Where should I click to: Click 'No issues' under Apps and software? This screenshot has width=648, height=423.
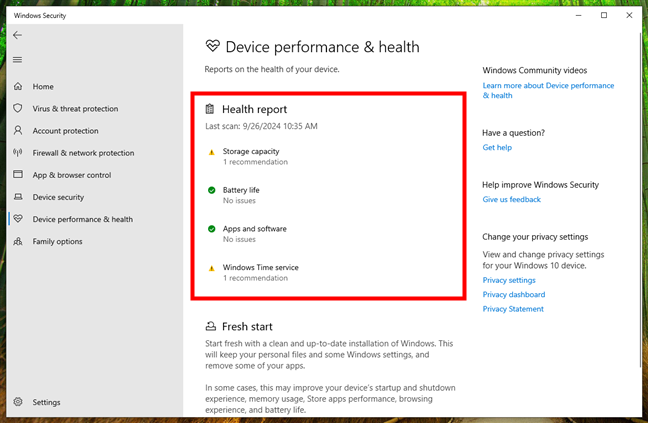[239, 240]
